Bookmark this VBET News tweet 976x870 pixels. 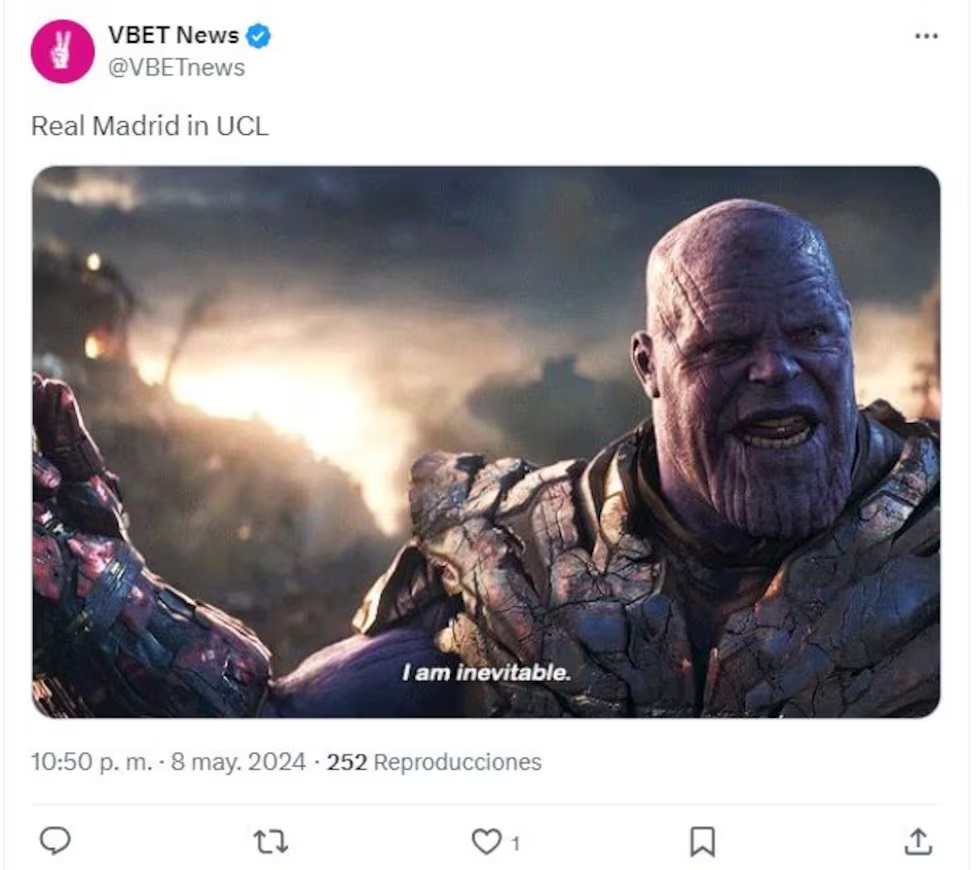[702, 842]
